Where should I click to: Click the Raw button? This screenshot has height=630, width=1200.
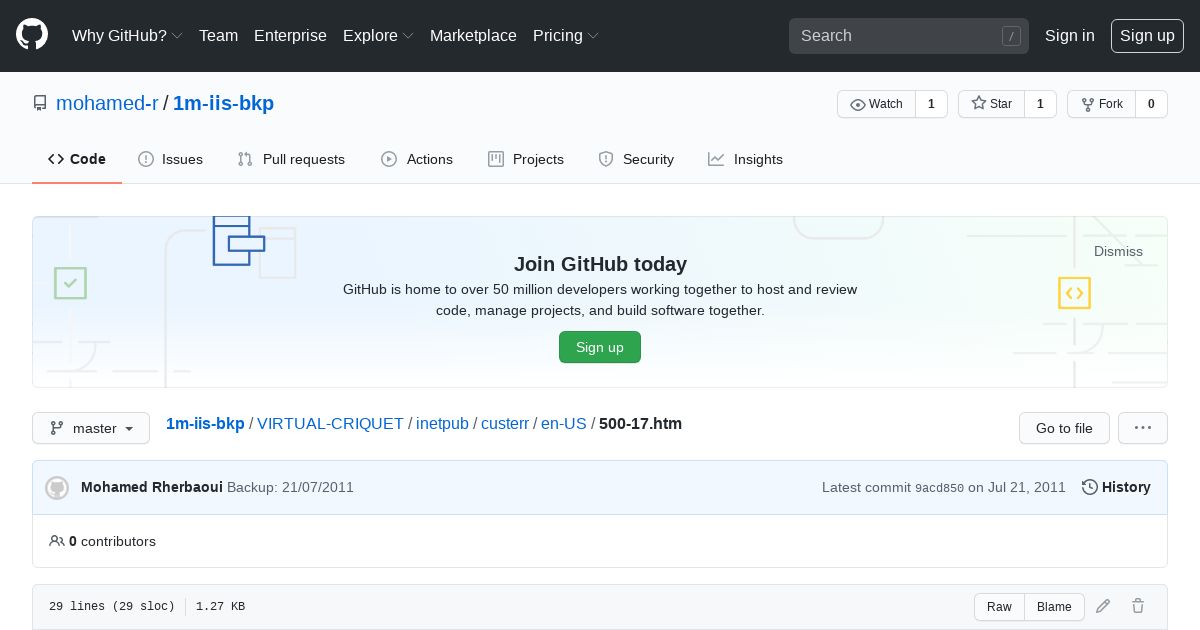(999, 607)
